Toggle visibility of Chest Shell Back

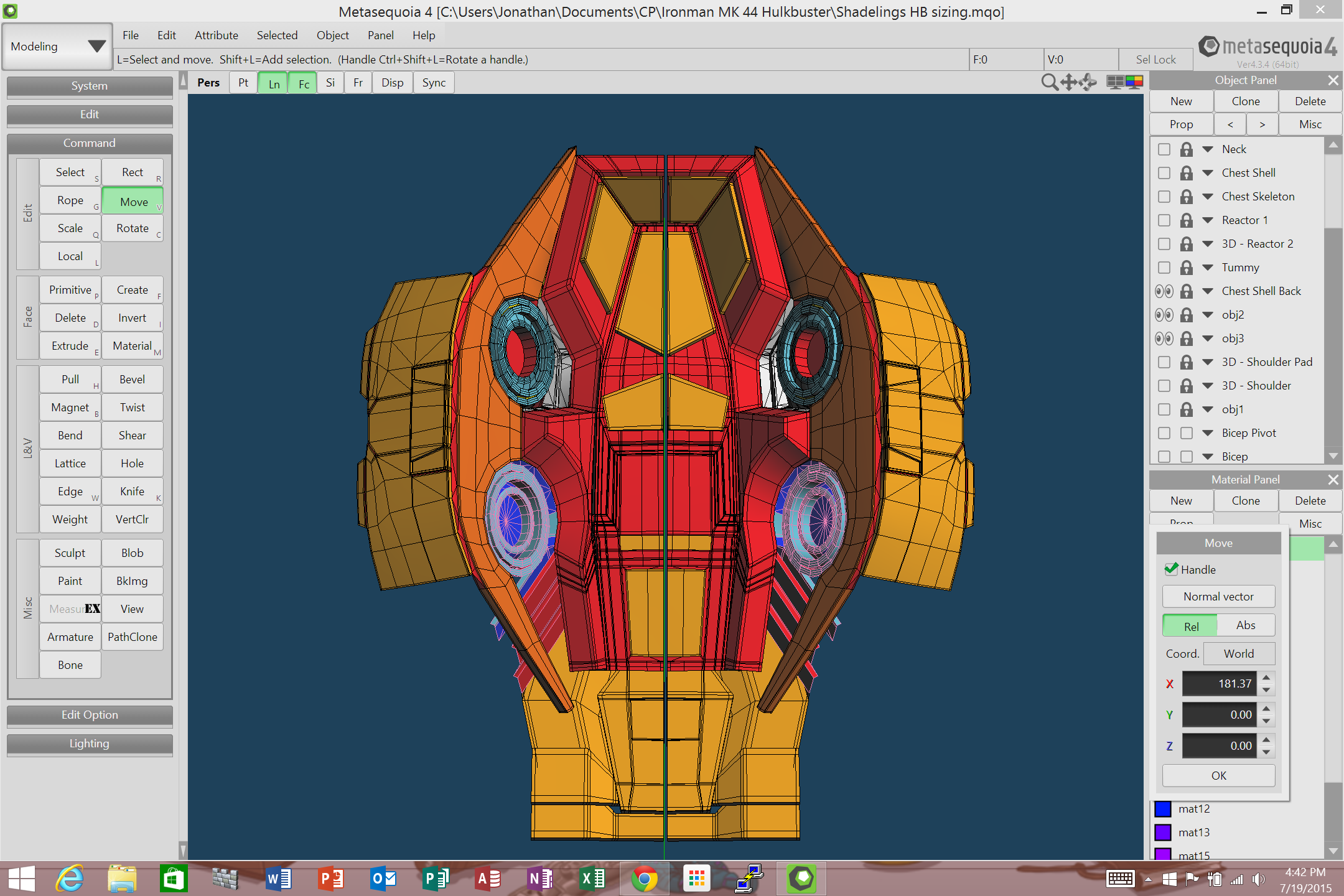(1164, 291)
